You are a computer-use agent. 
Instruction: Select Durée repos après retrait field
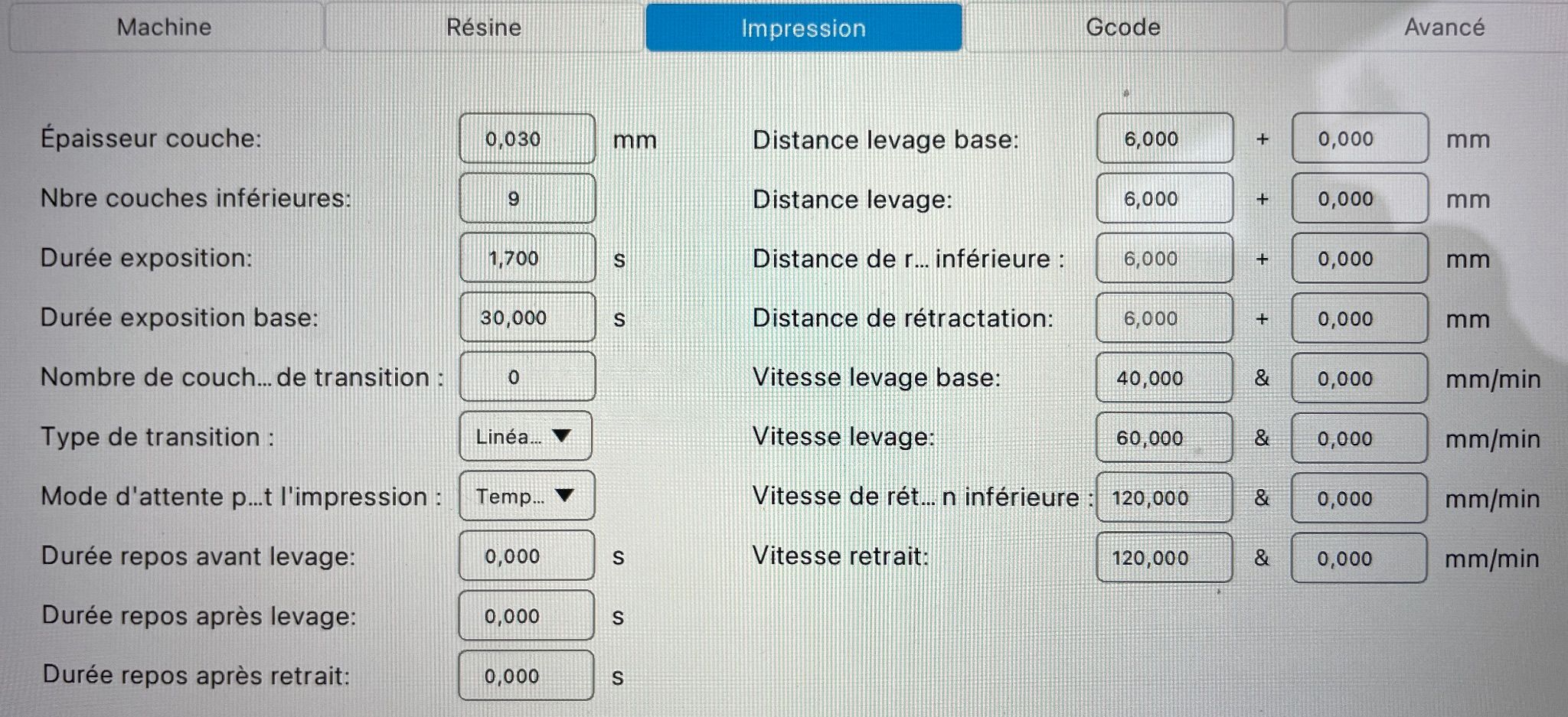tap(526, 676)
